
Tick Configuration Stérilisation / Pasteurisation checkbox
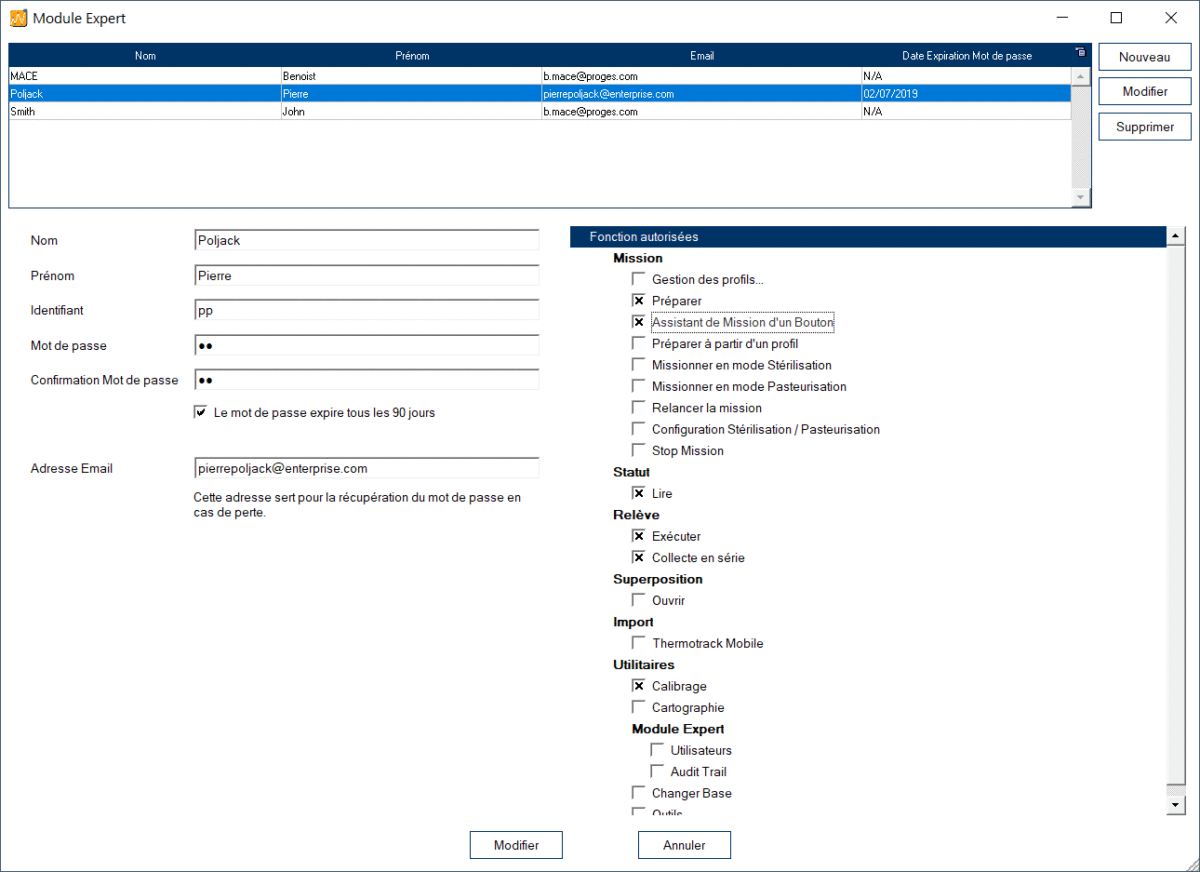tap(638, 429)
